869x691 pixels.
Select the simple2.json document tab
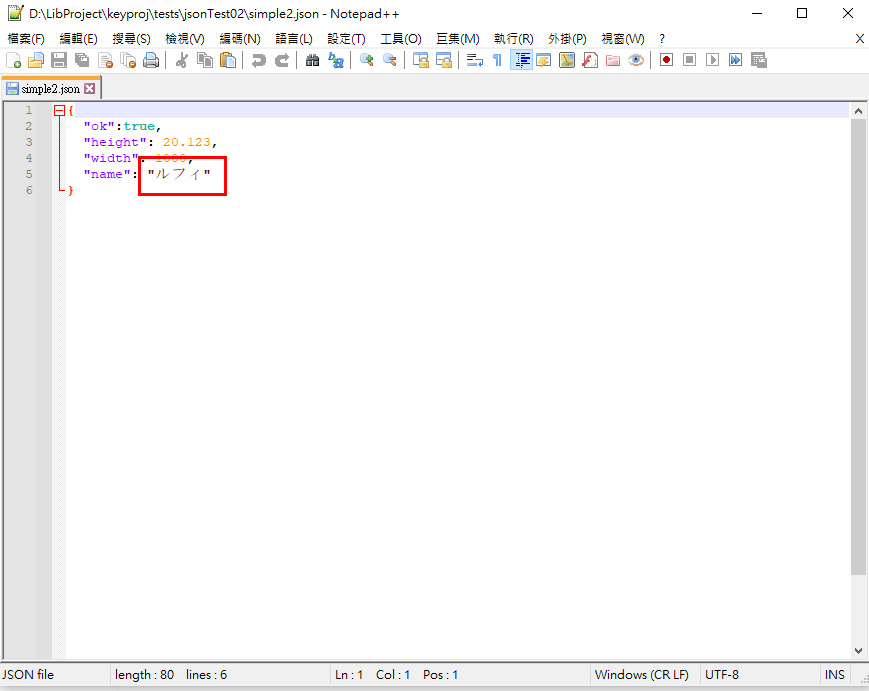(50, 89)
